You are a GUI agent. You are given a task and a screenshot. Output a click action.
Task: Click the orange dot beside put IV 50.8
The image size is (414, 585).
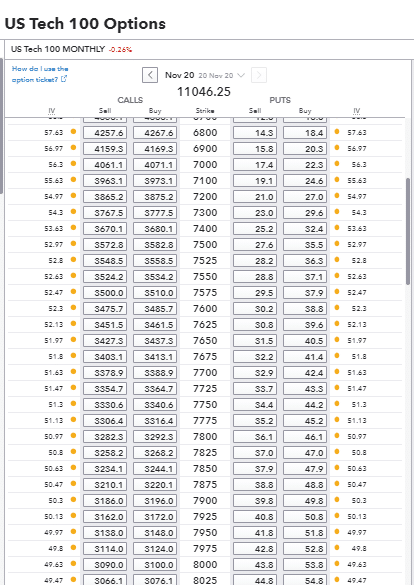pyautogui.click(x=337, y=451)
